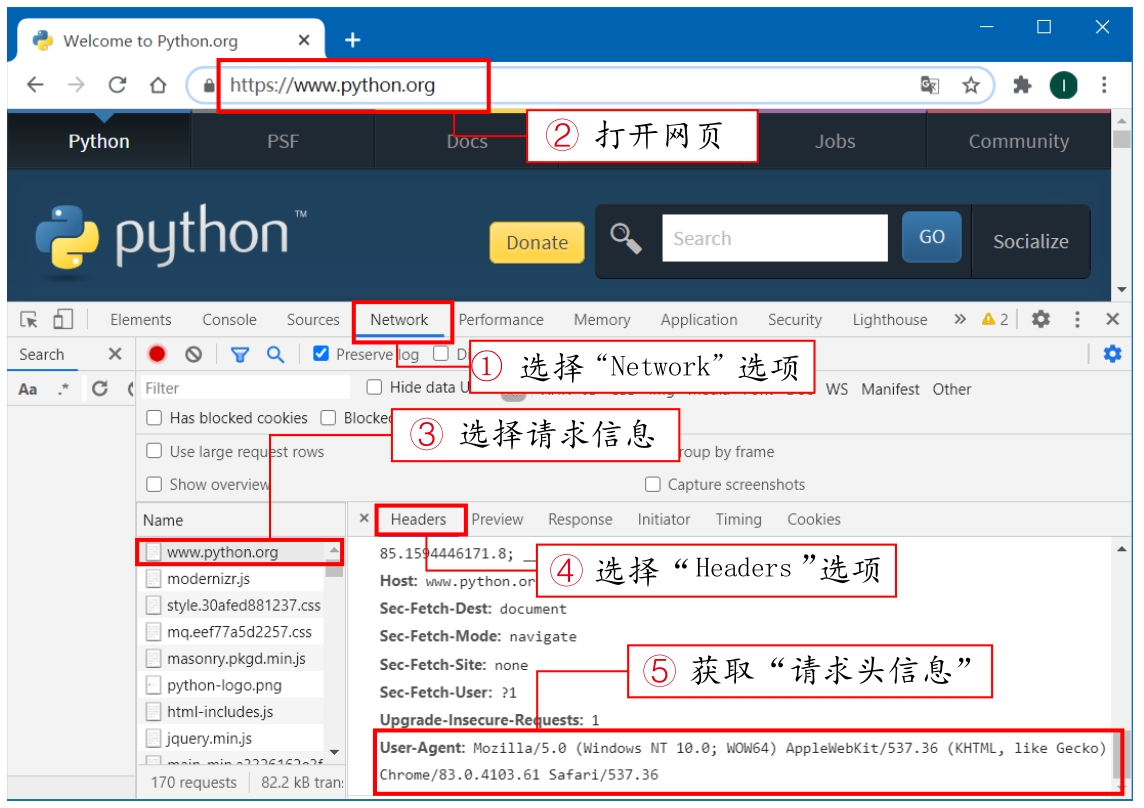Click the record network log button
This screenshot has width=1144, height=808.
coord(157,354)
